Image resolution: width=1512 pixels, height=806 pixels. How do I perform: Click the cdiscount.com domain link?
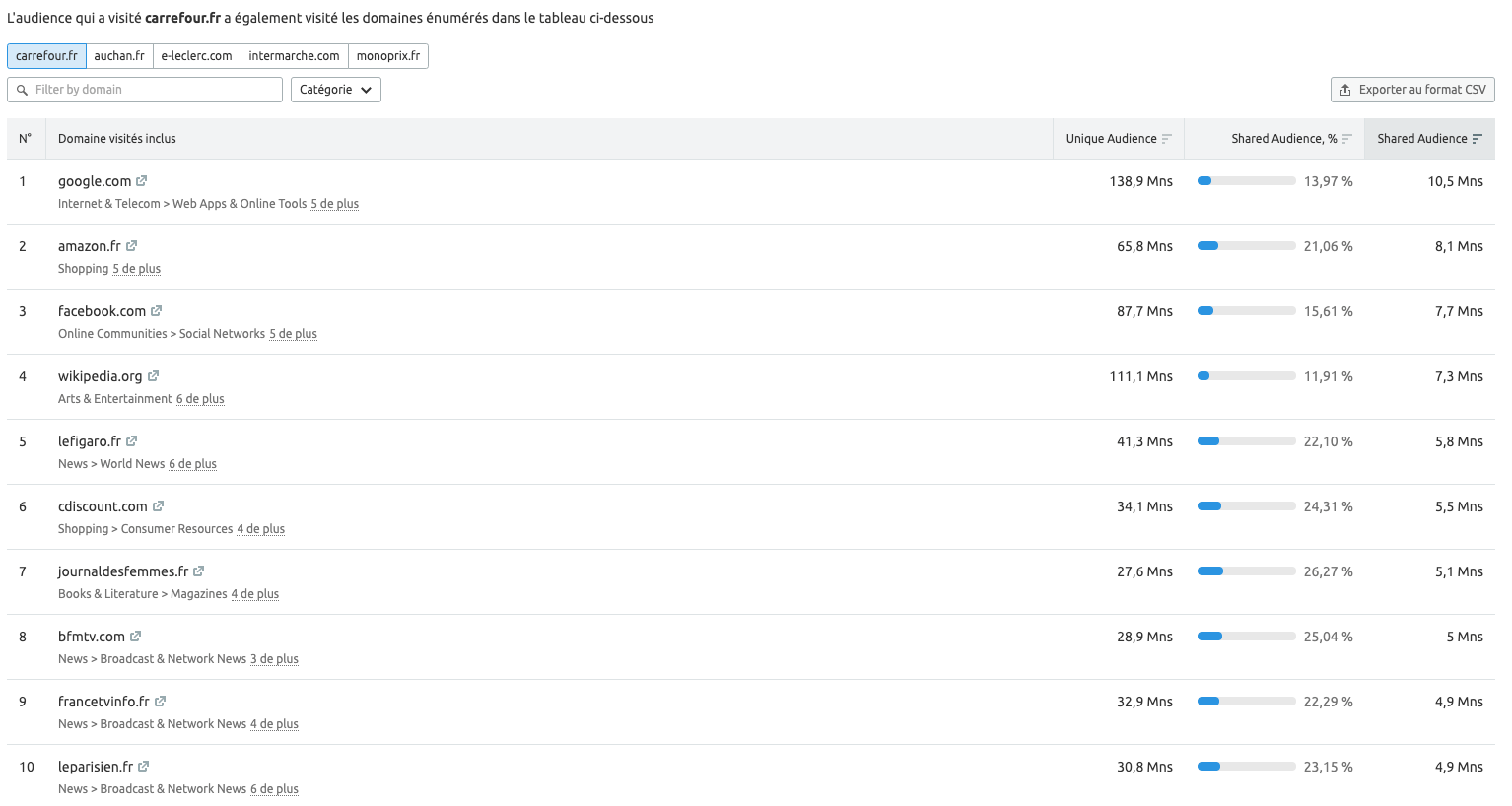tap(103, 506)
